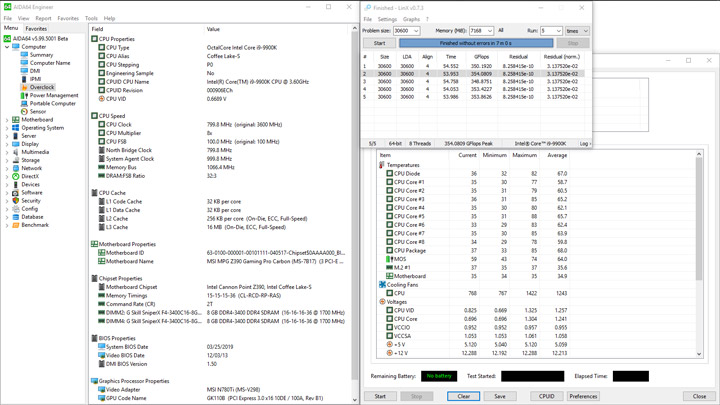The width and height of the screenshot is (720, 405).
Task: Click the Benchmark icon in tree
Action: pos(16,225)
